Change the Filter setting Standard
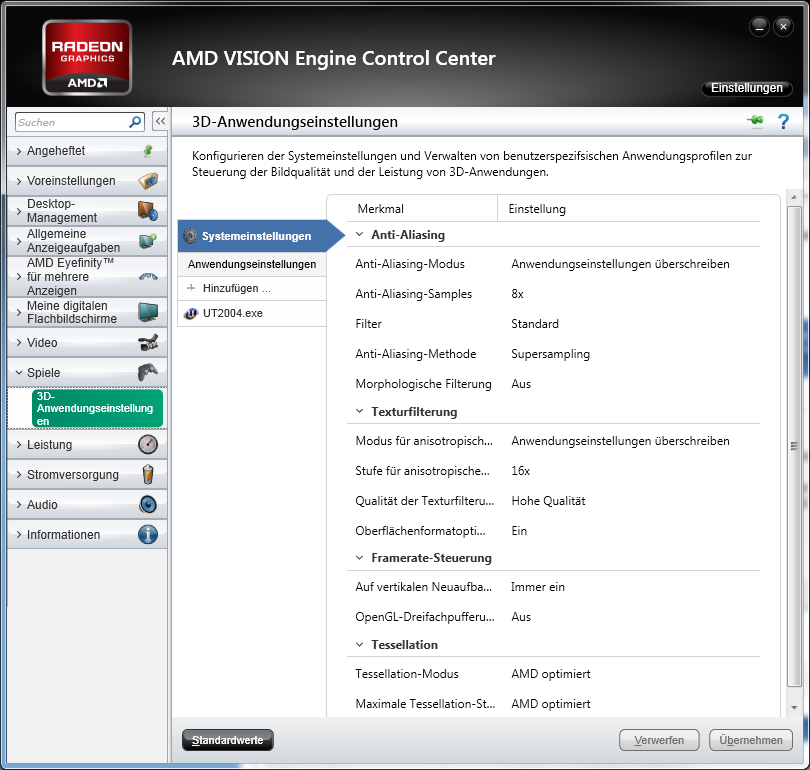Viewport: 810px width, 770px height. click(x=535, y=324)
